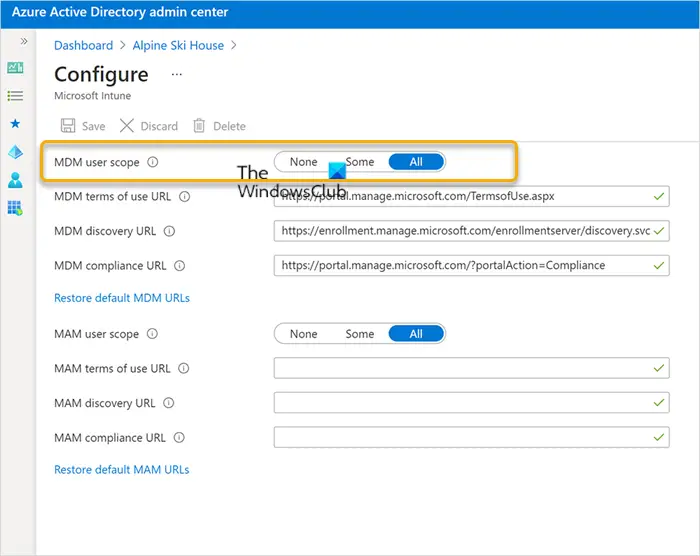Click checkmark in MAM compliance URL field
The width and height of the screenshot is (700, 556).
point(659,437)
